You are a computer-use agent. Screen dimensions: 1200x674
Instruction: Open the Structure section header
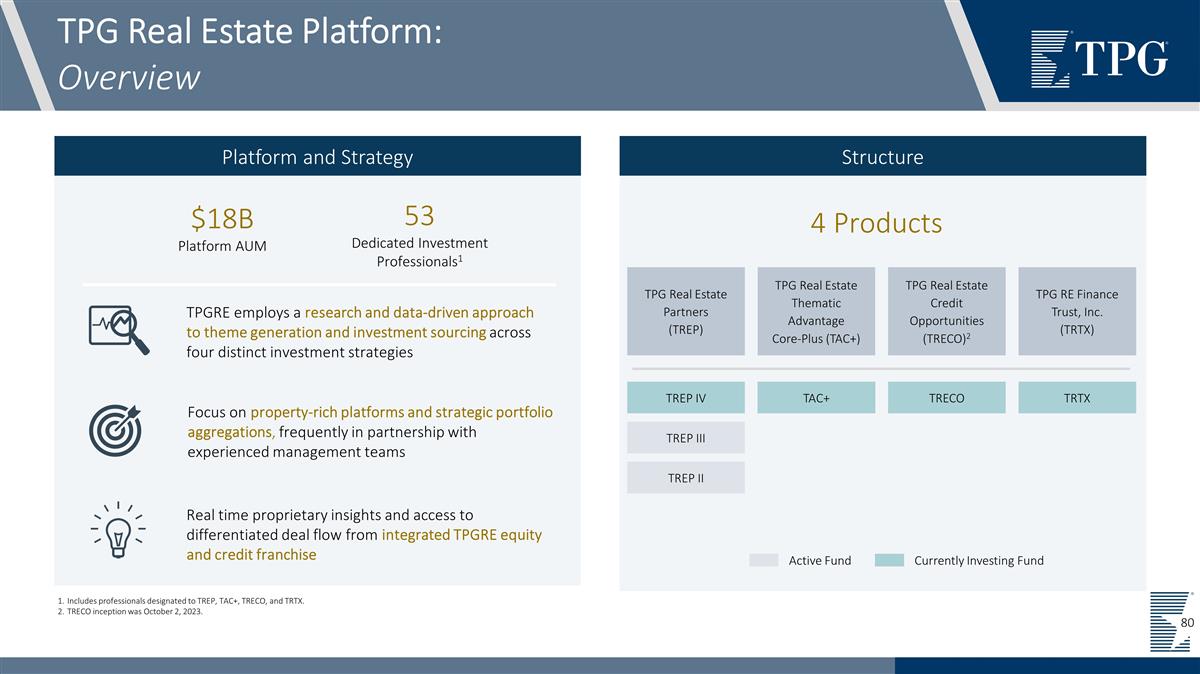(882, 157)
